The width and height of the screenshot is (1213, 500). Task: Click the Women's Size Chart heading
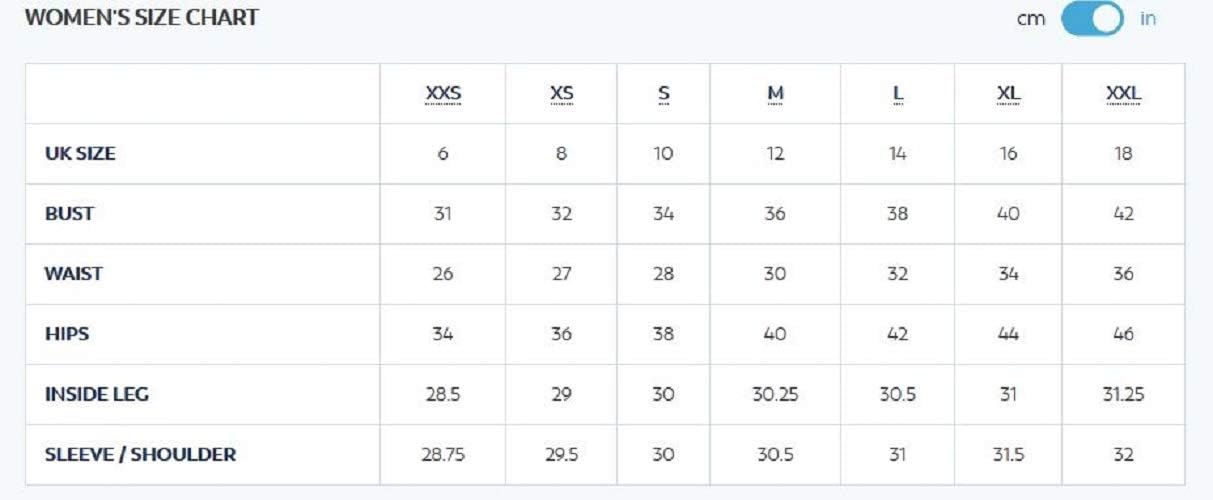(141, 18)
